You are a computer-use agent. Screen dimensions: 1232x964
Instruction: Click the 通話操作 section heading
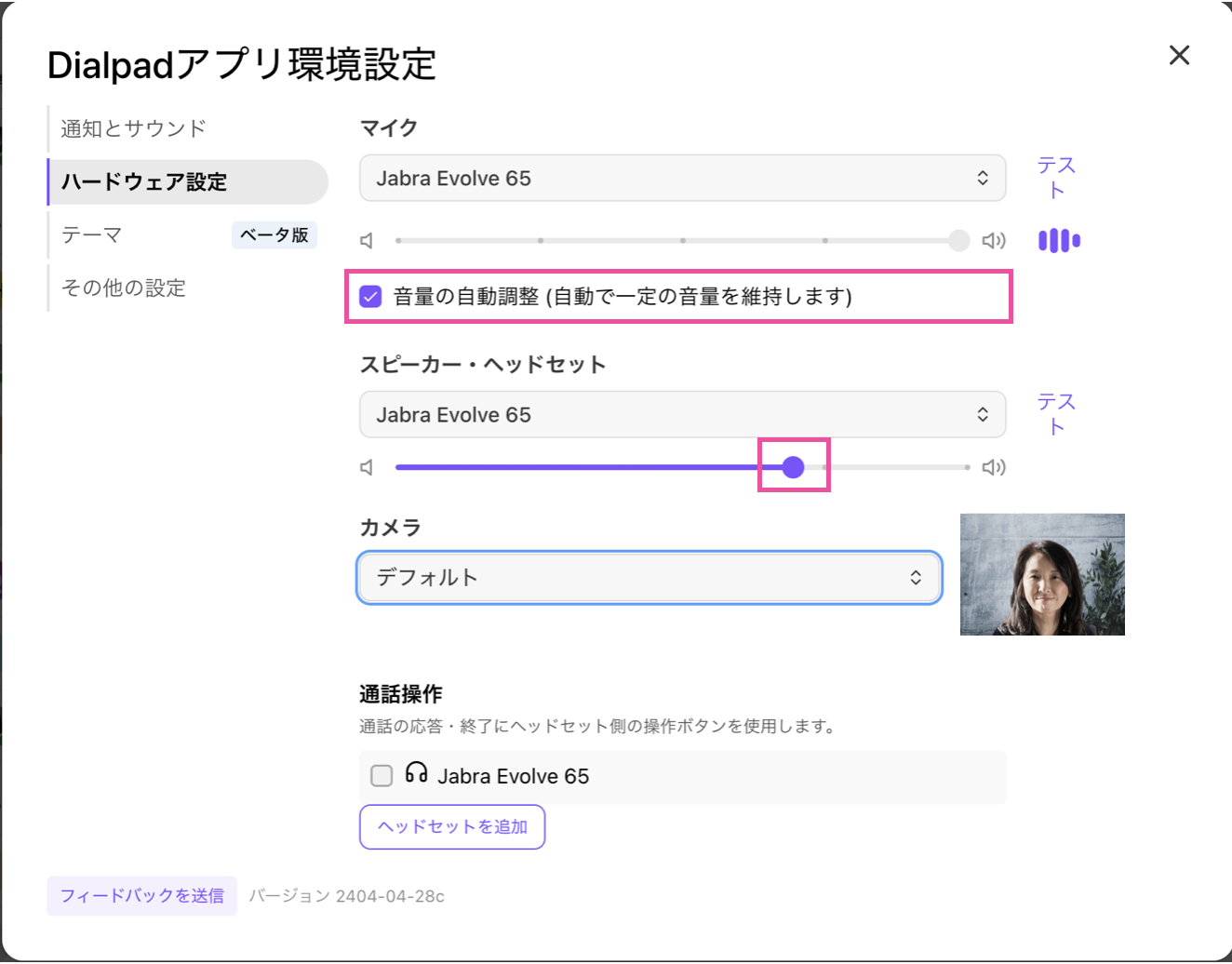[x=401, y=694]
